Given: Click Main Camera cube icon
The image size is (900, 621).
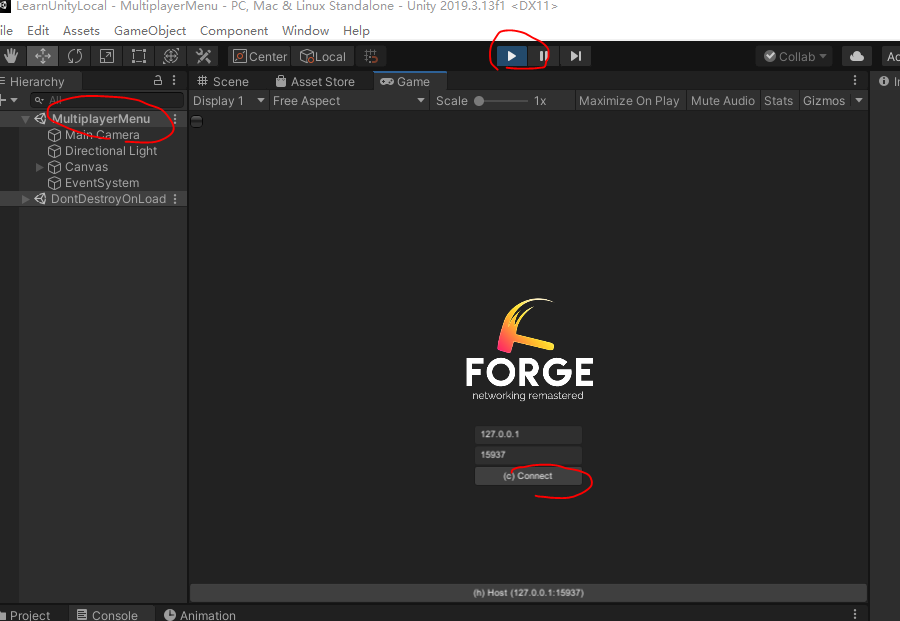Looking at the screenshot, I should coord(55,135).
